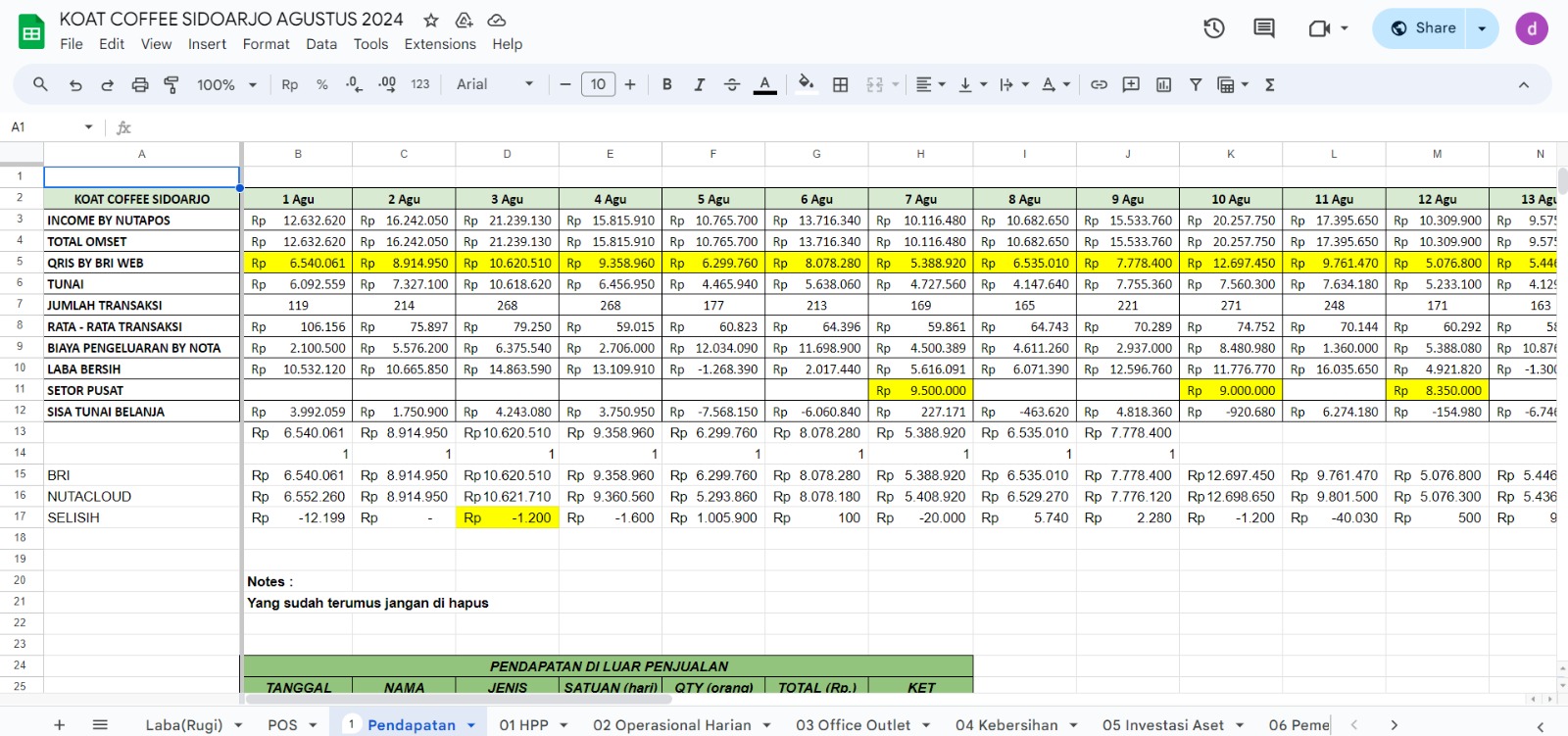Insert a chart
This screenshot has width=1568, height=736.
pyautogui.click(x=1163, y=84)
